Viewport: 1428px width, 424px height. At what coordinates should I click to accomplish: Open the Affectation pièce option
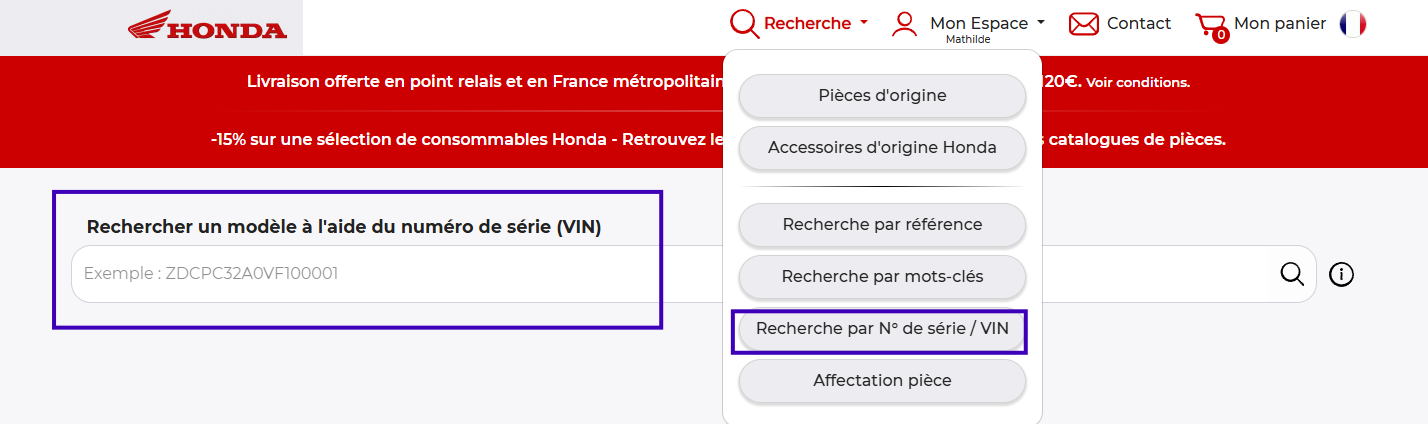882,381
